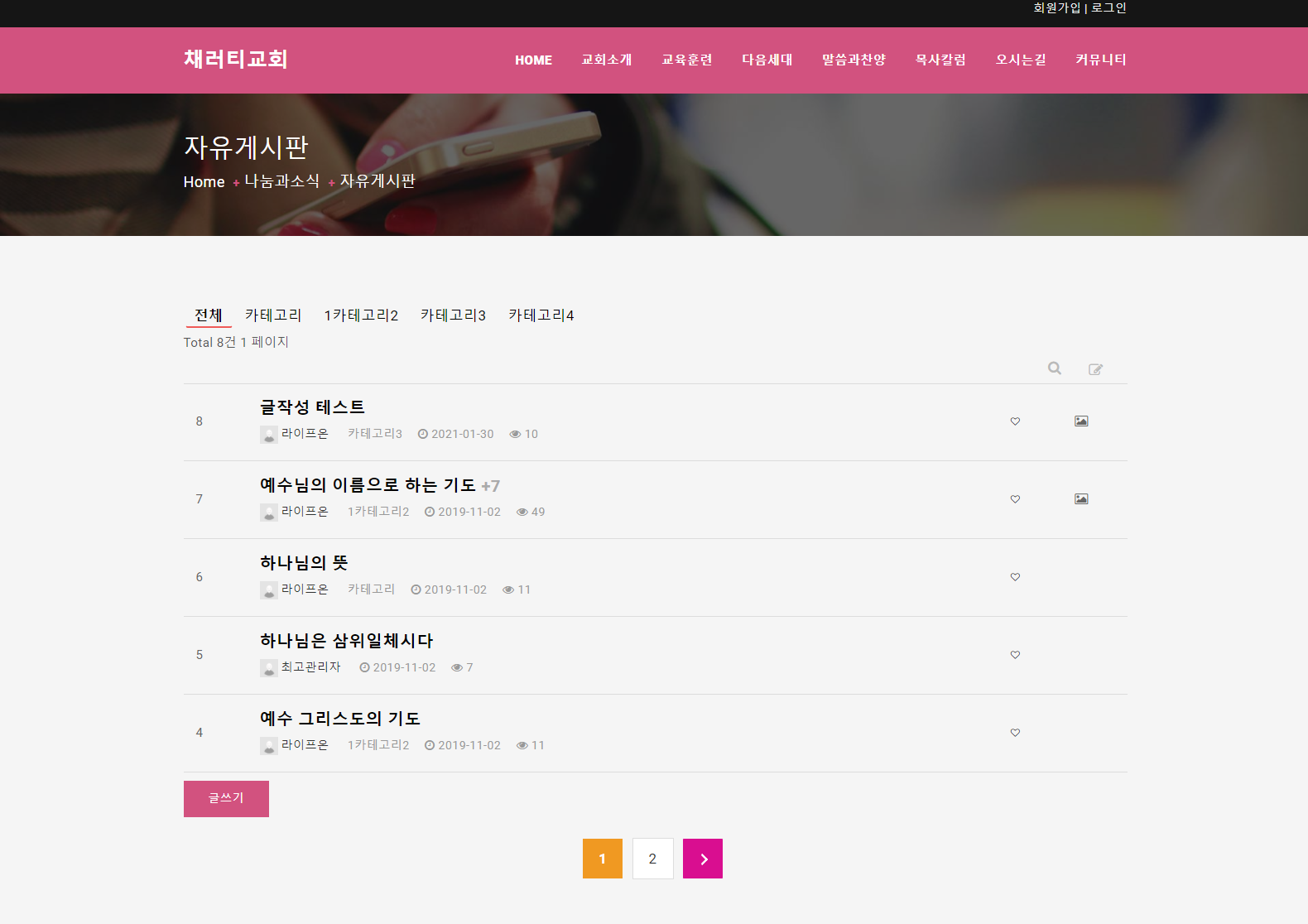
Task: Click author 라이프온 on 글작성 테스트 row
Action: pos(305,434)
